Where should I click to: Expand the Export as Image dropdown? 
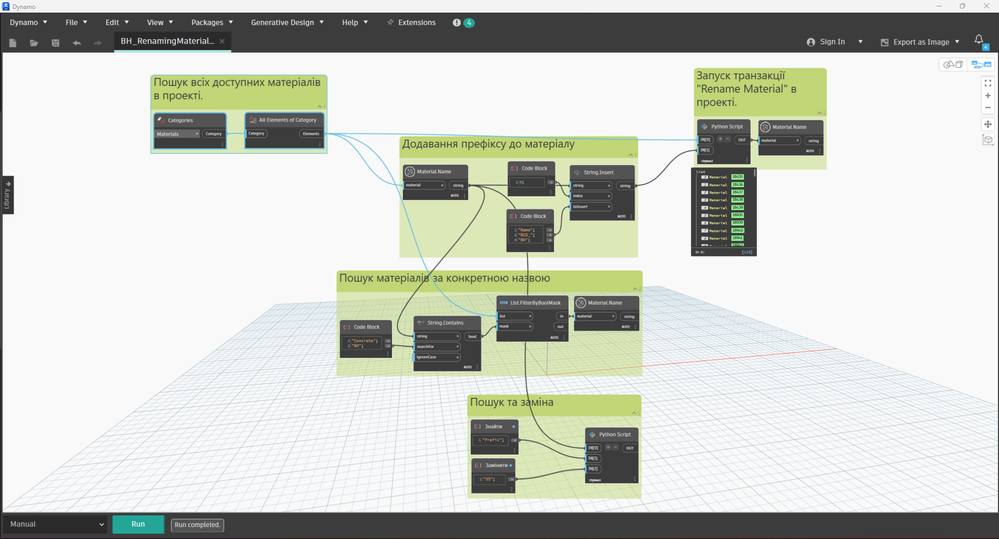click(x=957, y=42)
